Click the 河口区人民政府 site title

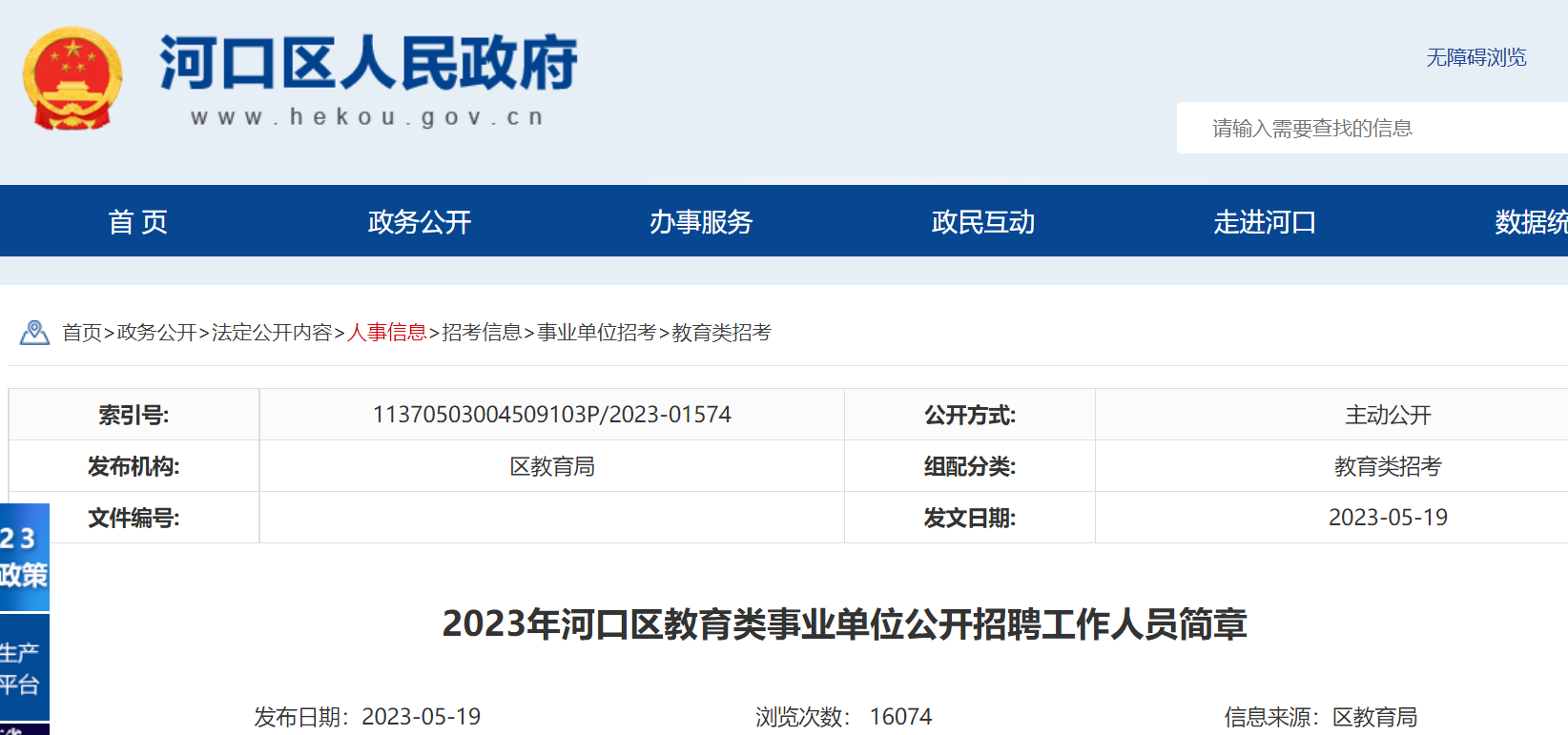[368, 64]
